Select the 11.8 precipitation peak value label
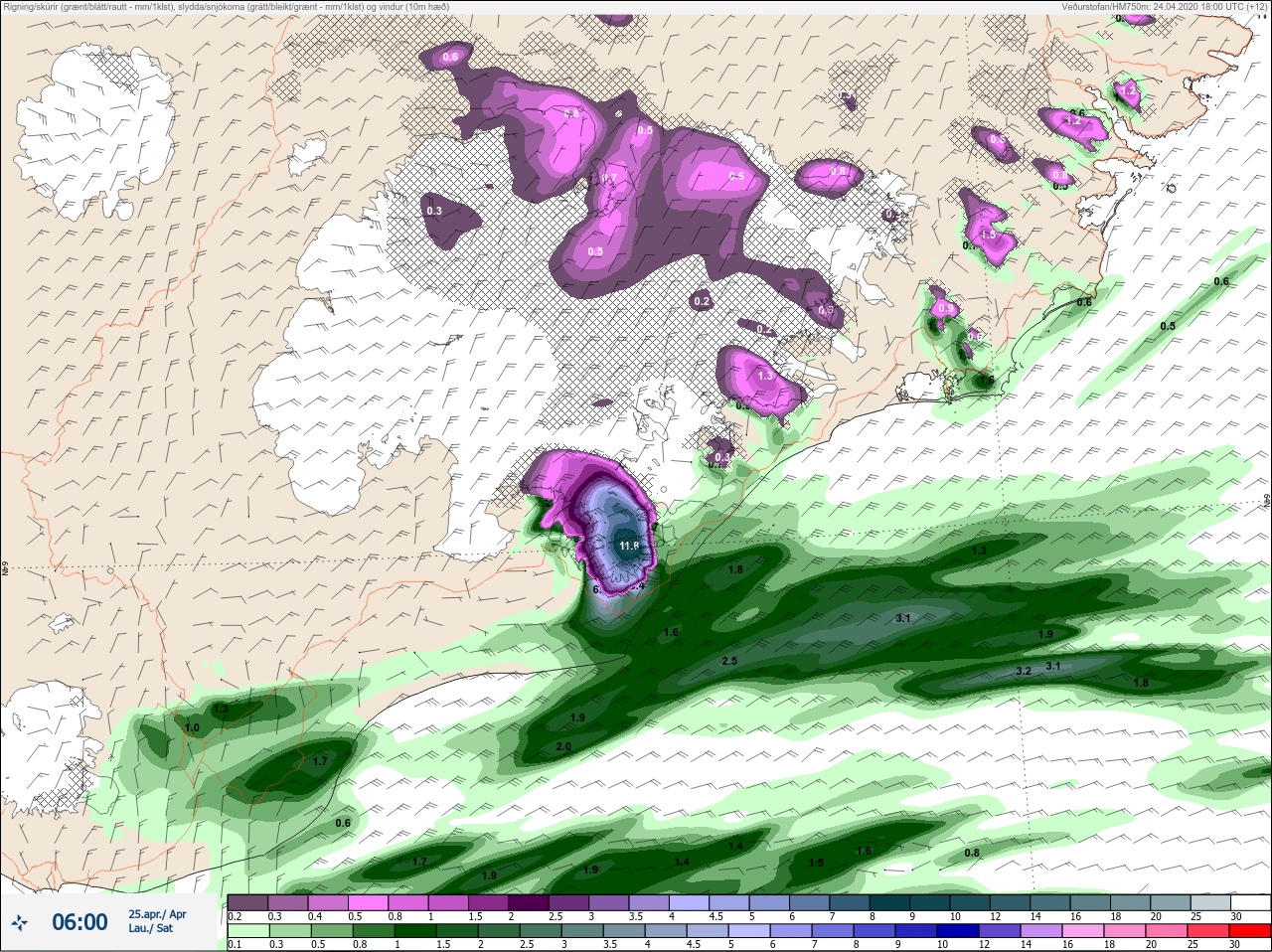The width and height of the screenshot is (1272, 952). 629,546
